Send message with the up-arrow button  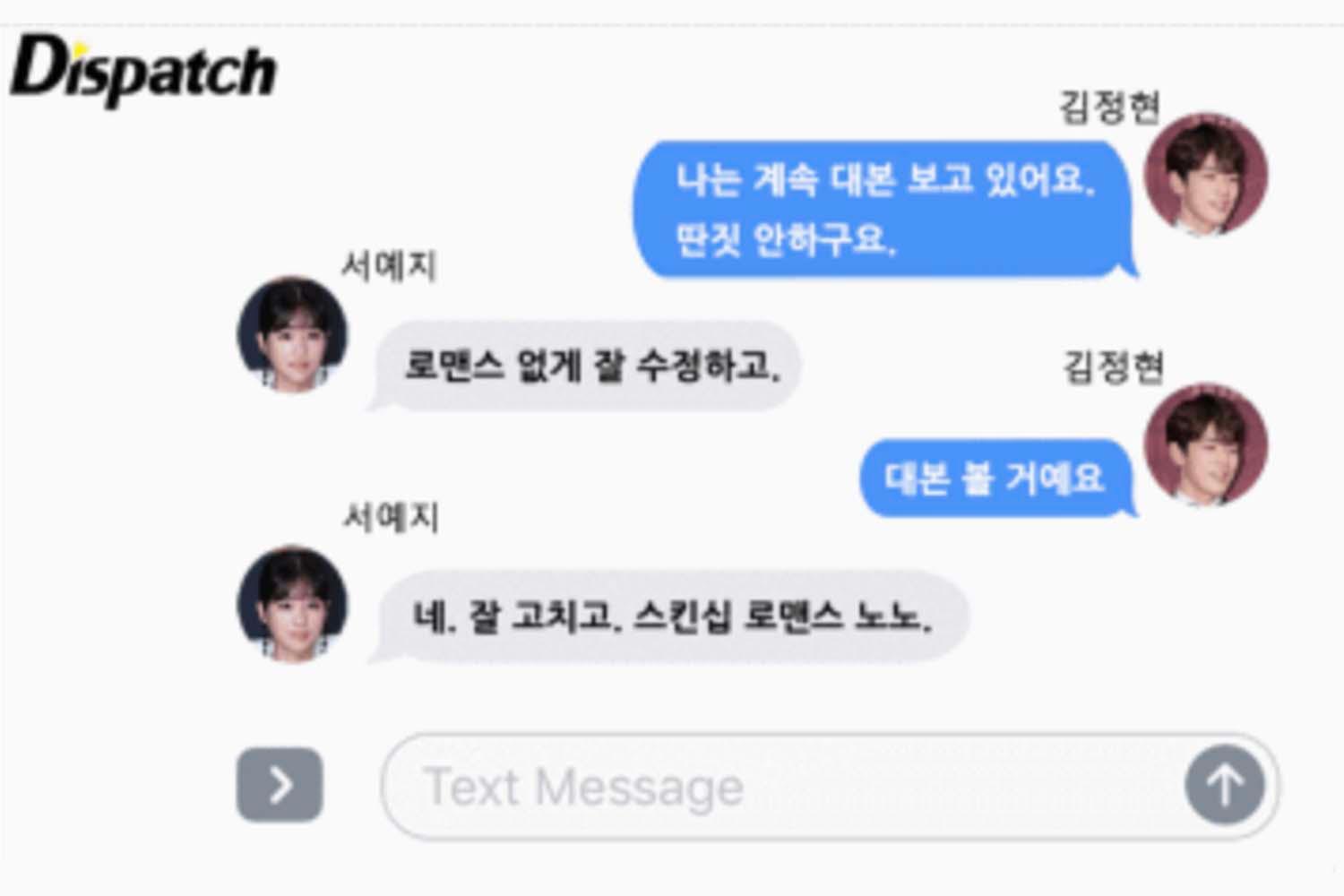coord(1225,785)
